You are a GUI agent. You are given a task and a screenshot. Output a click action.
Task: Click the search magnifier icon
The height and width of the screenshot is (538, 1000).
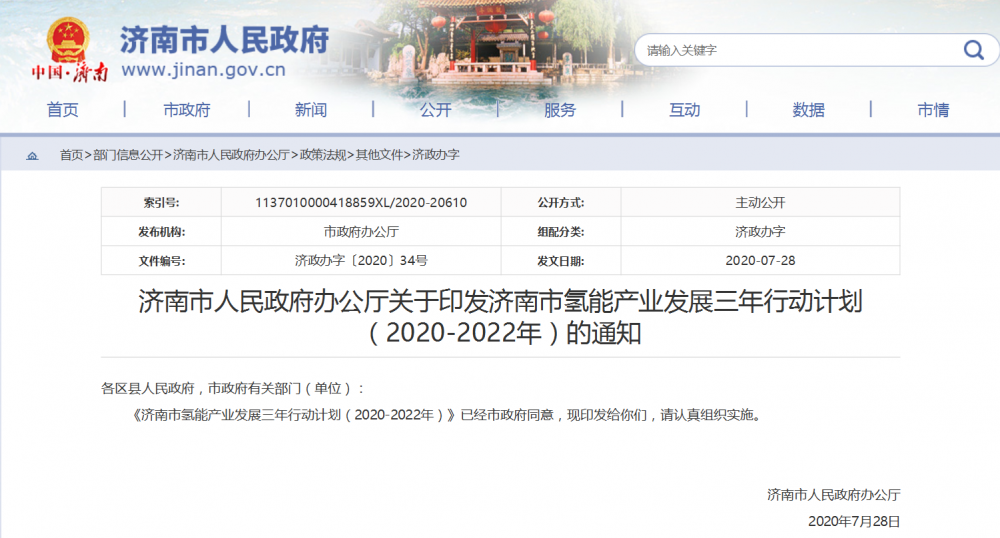972,50
